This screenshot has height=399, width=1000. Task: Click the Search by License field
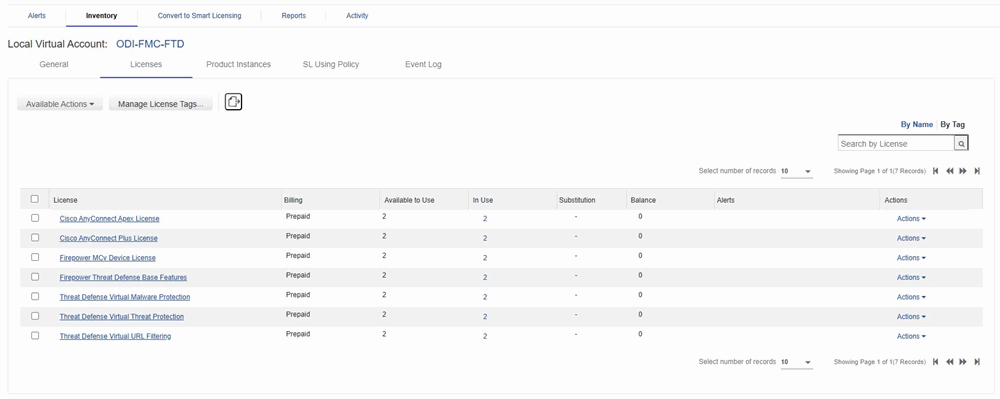point(896,144)
